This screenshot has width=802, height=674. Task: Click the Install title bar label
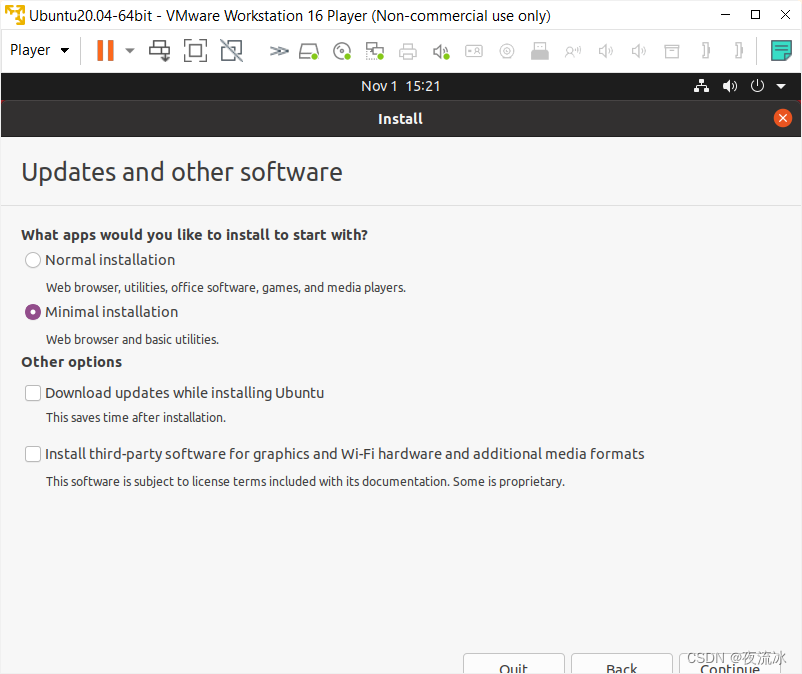click(400, 119)
